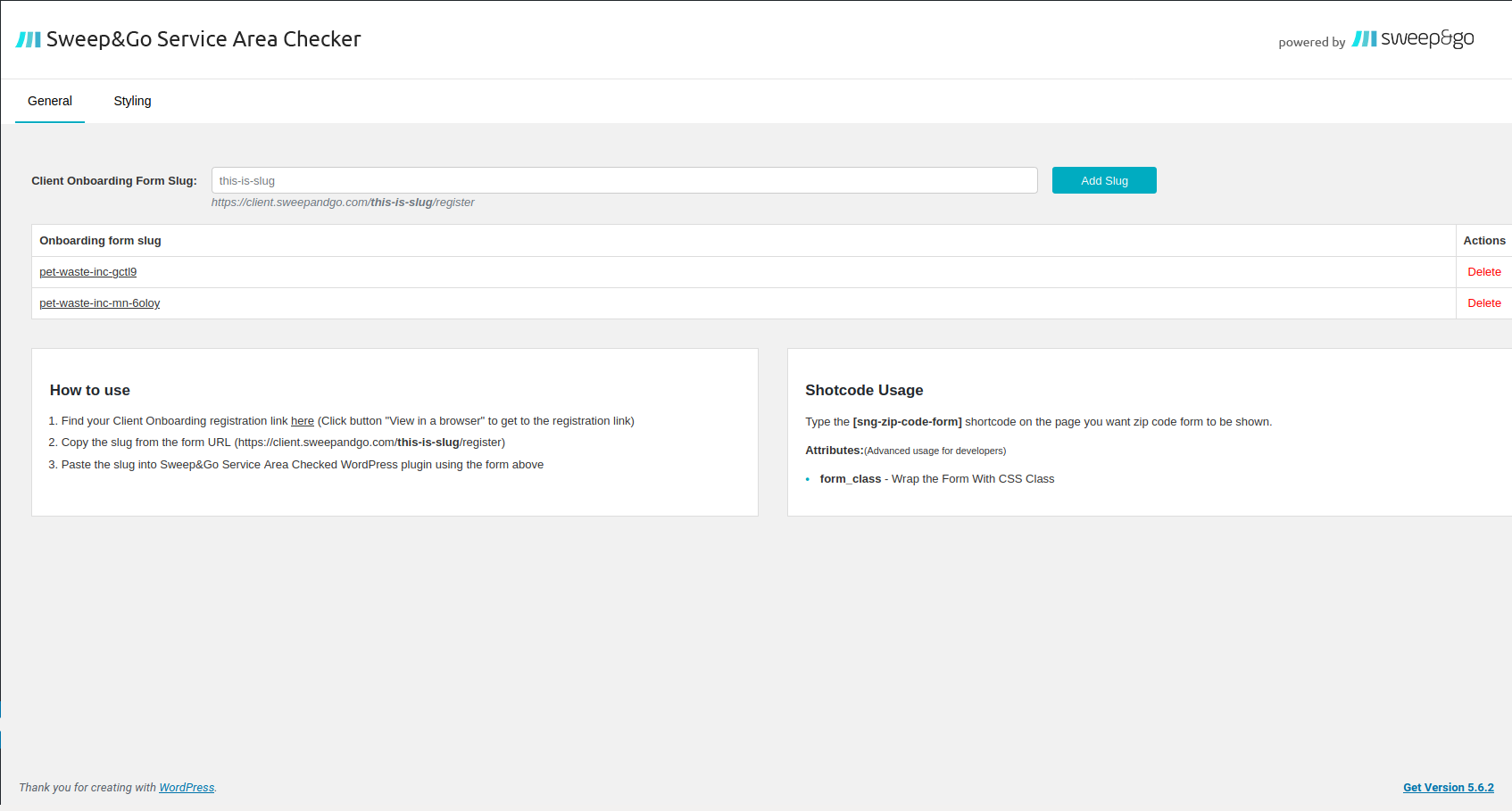This screenshot has width=1512, height=811.
Task: Click the Sweep&Go logo icon in header
Action: (29, 39)
